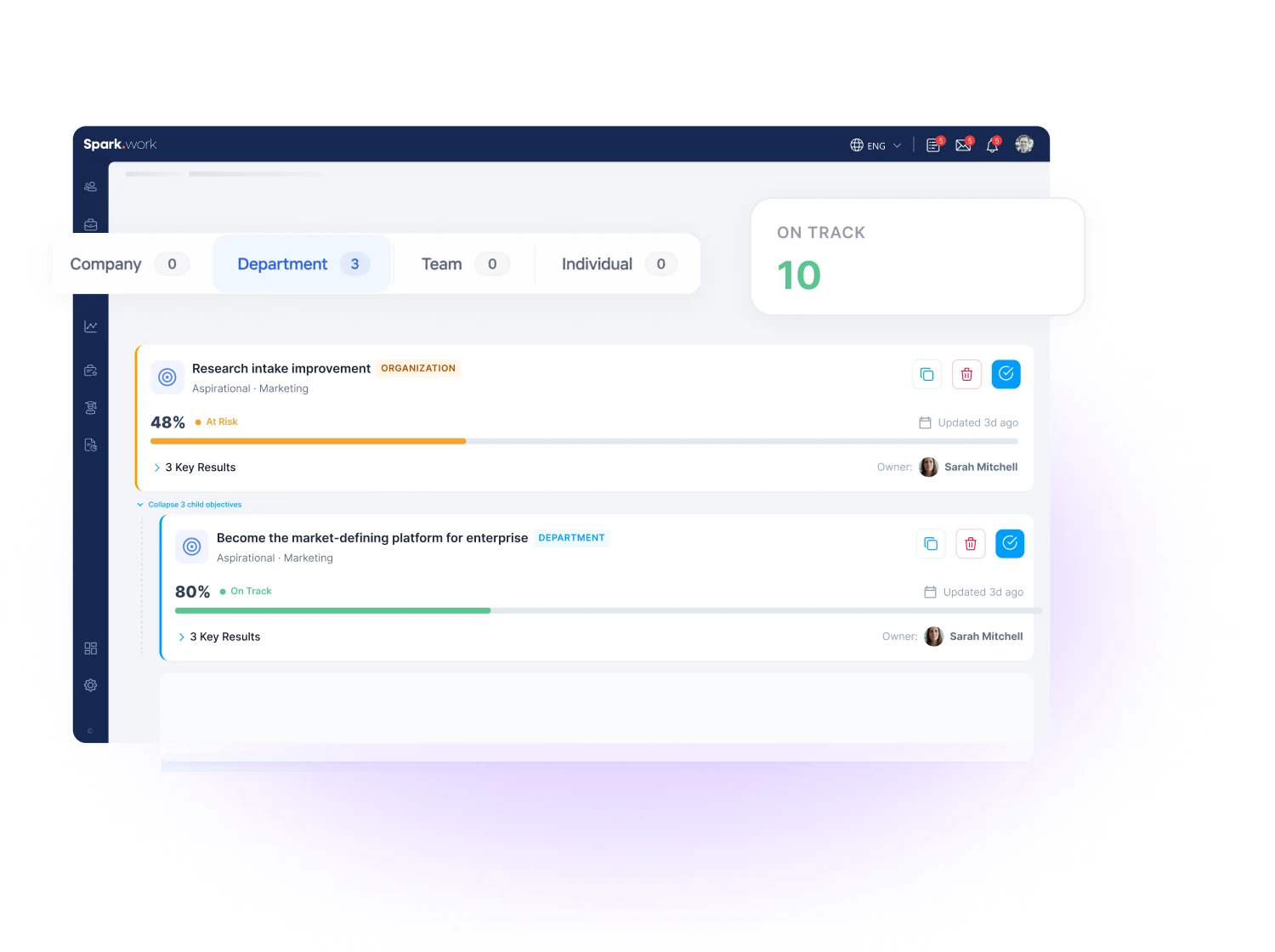Copy the Become the market-defining platform objective
1275x952 pixels.
coord(931,543)
